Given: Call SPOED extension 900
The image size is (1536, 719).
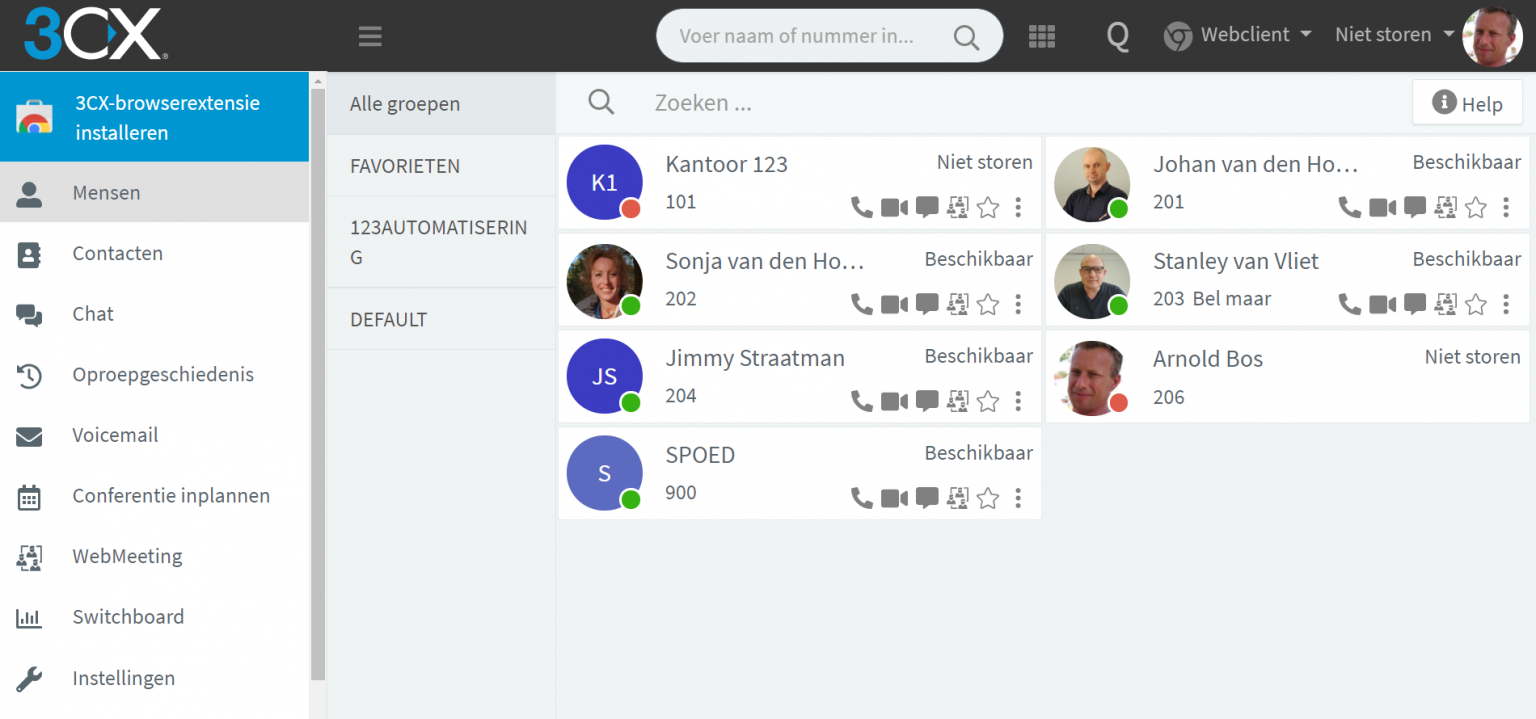Looking at the screenshot, I should tap(861, 498).
